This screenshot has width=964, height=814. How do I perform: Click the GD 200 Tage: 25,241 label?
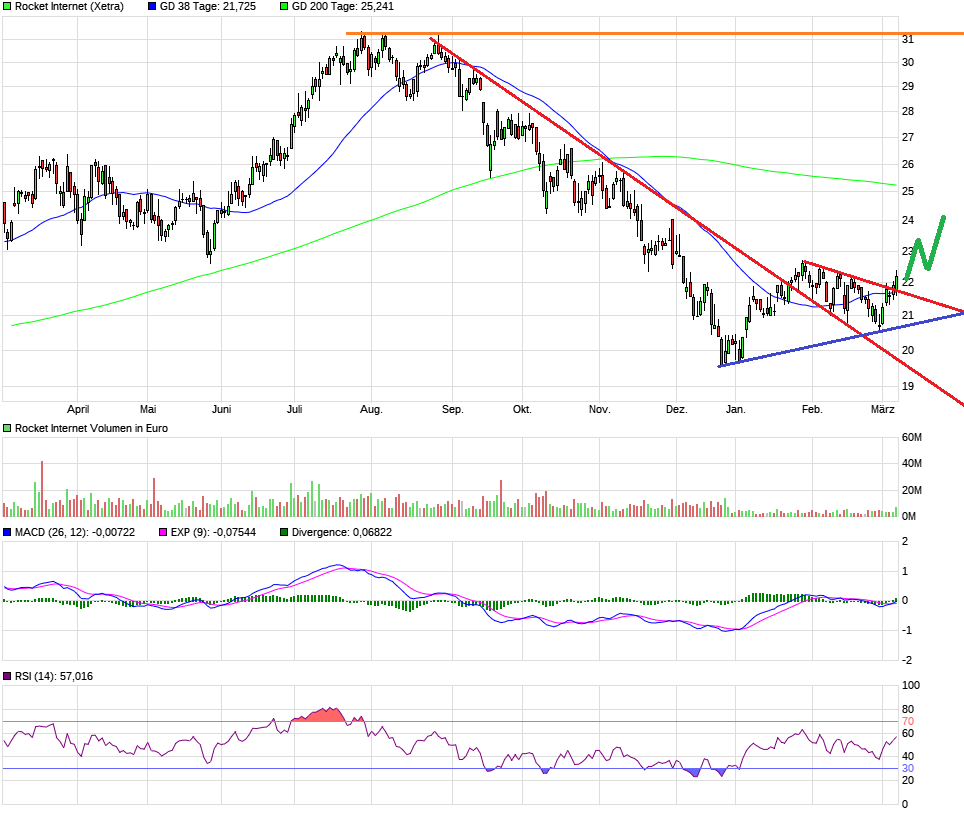tap(345, 7)
